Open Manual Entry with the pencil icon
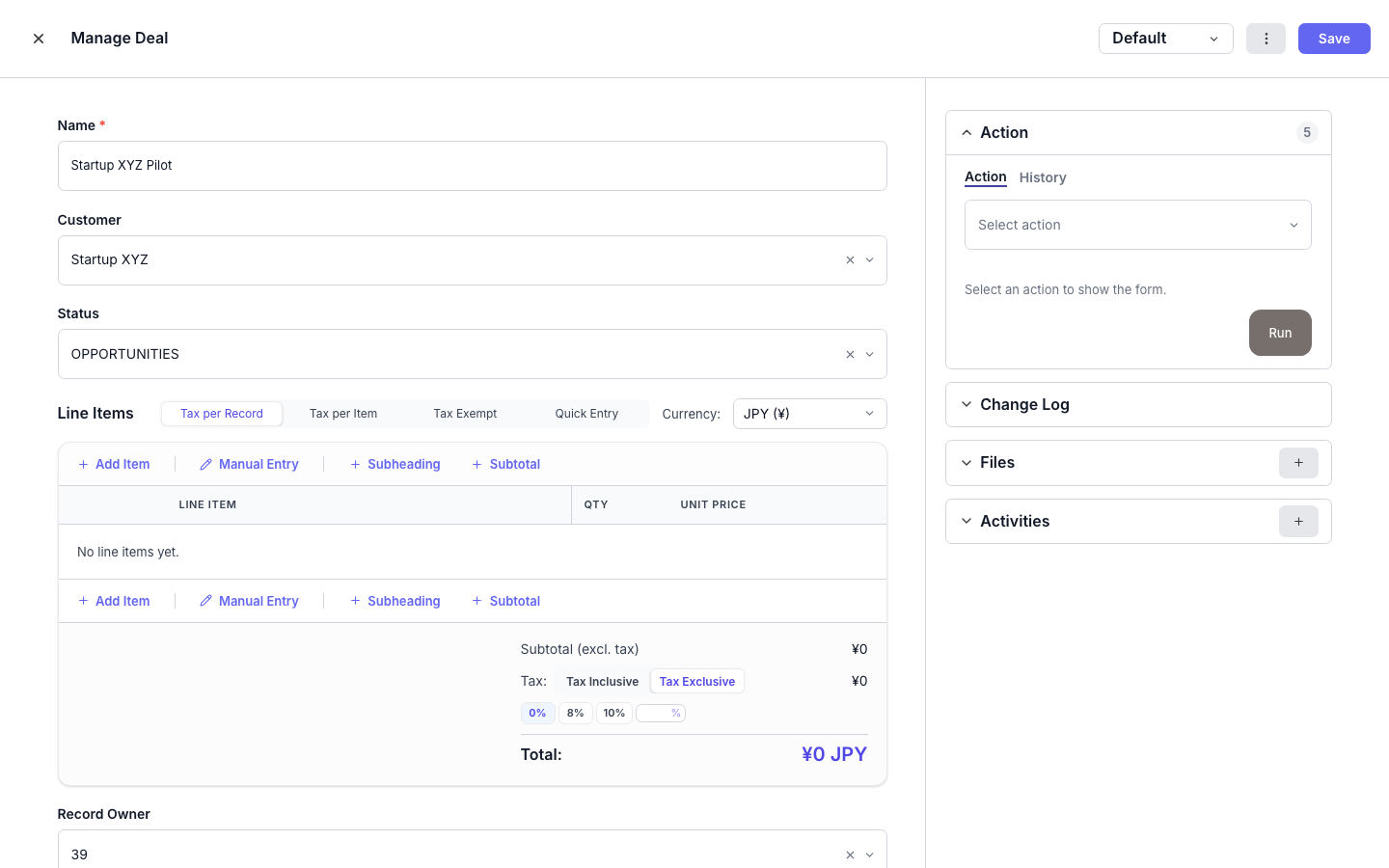This screenshot has width=1389, height=868. [x=205, y=464]
